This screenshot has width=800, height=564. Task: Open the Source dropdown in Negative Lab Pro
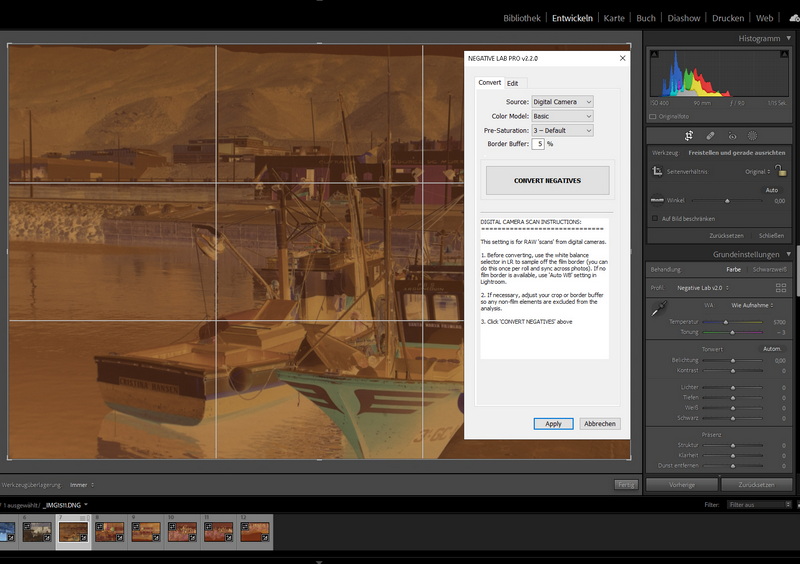tap(562, 102)
